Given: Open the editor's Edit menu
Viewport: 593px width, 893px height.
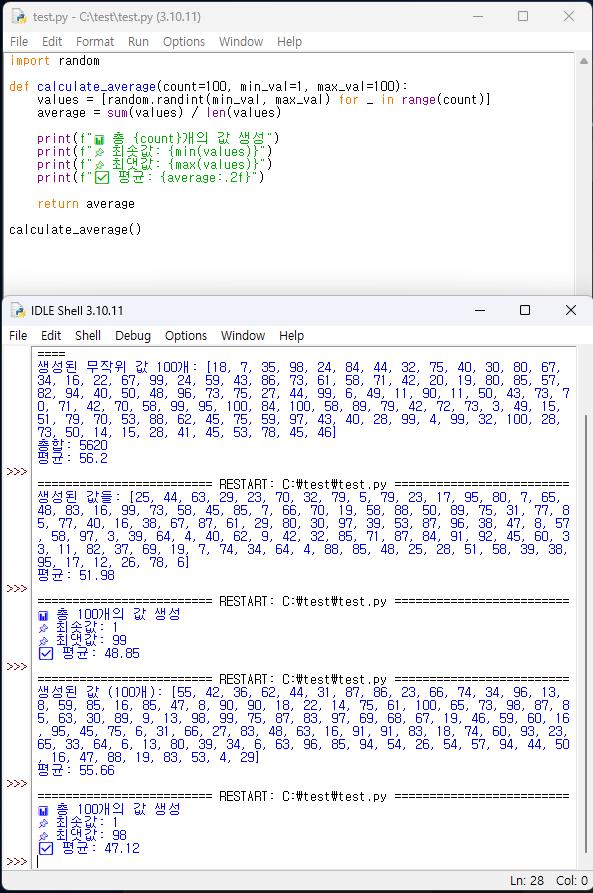Looking at the screenshot, I should [x=52, y=42].
